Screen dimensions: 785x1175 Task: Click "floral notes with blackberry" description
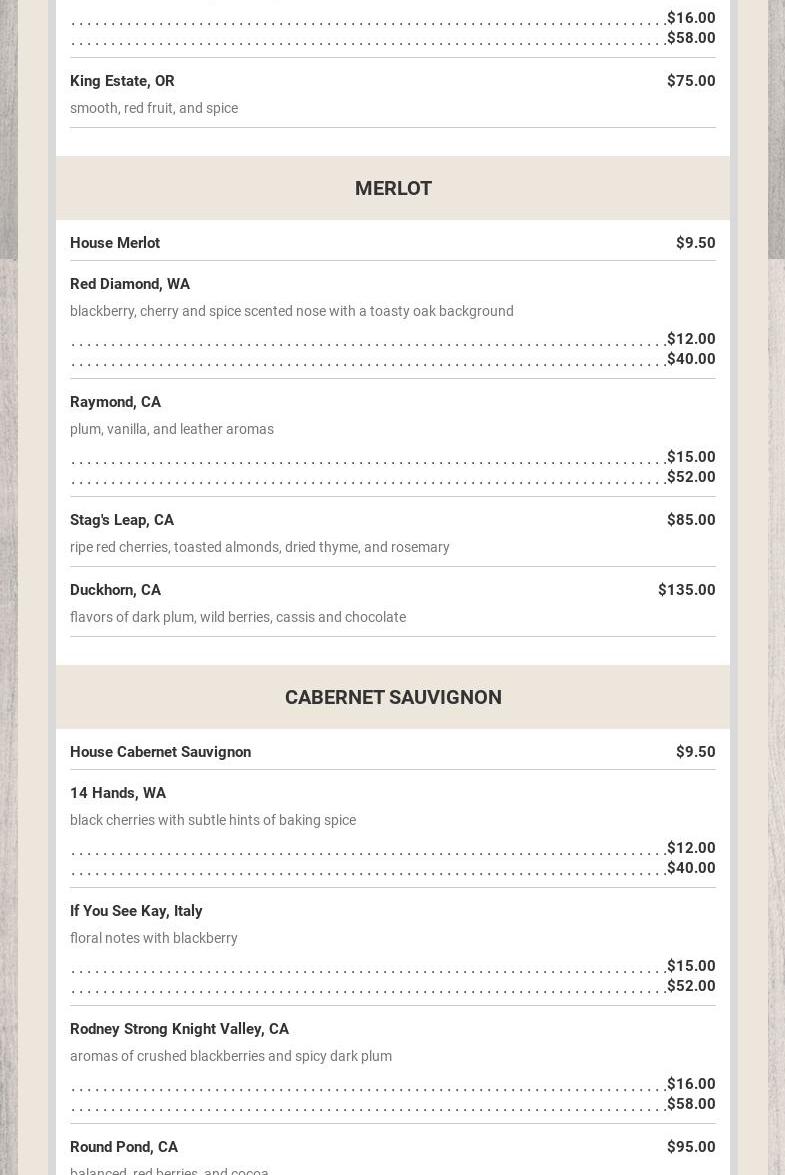pos(154,938)
